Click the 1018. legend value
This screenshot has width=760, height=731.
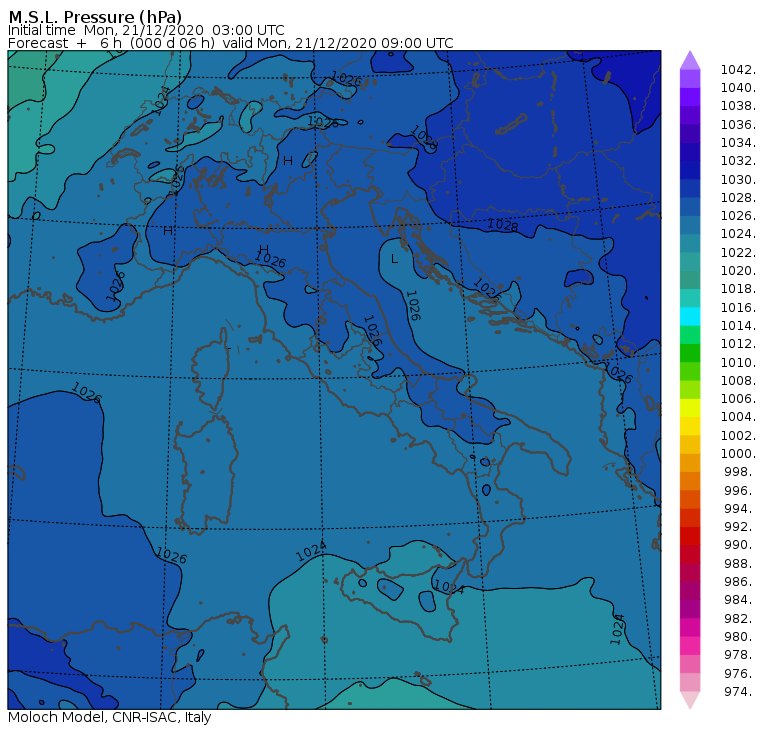(x=738, y=289)
